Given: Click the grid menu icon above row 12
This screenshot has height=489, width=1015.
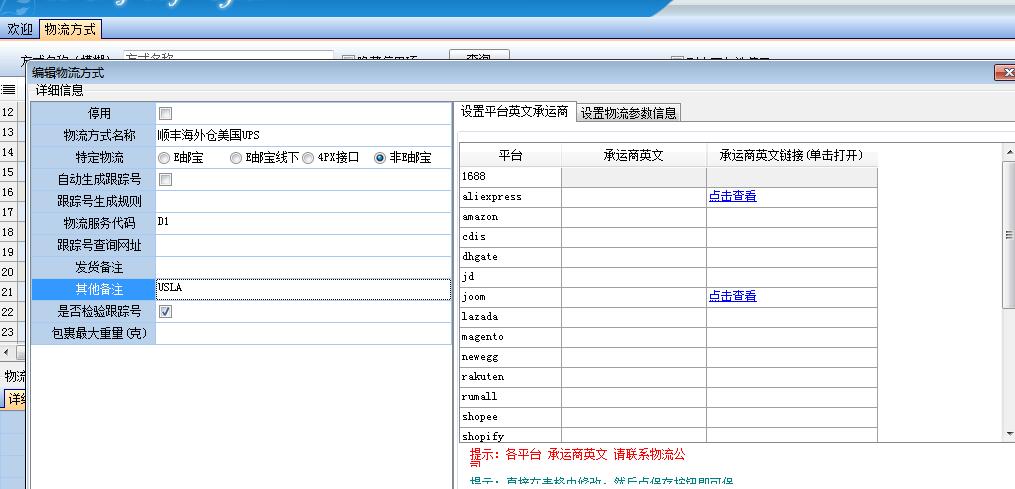Looking at the screenshot, I should pyautogui.click(x=8, y=90).
